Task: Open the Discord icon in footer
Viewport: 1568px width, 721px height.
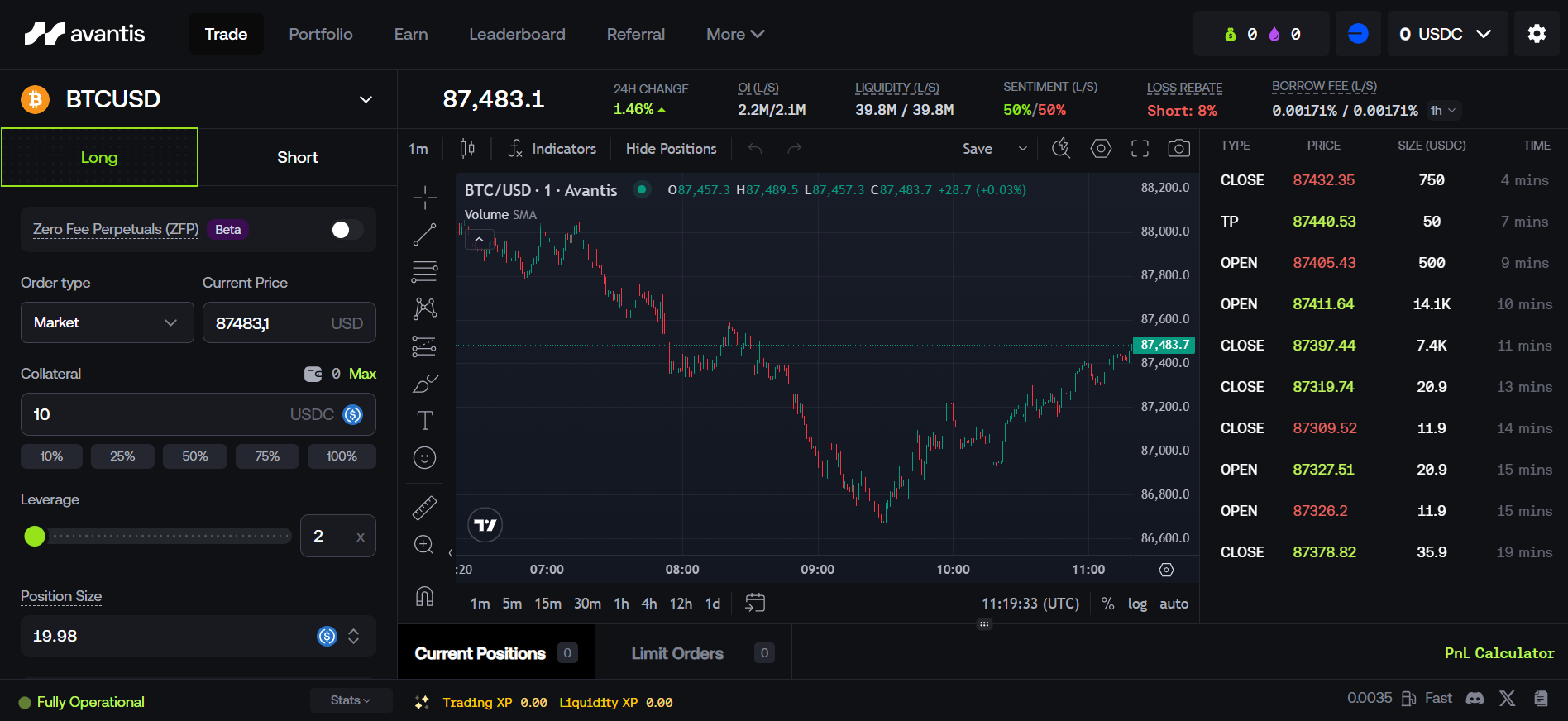Action: (1475, 699)
